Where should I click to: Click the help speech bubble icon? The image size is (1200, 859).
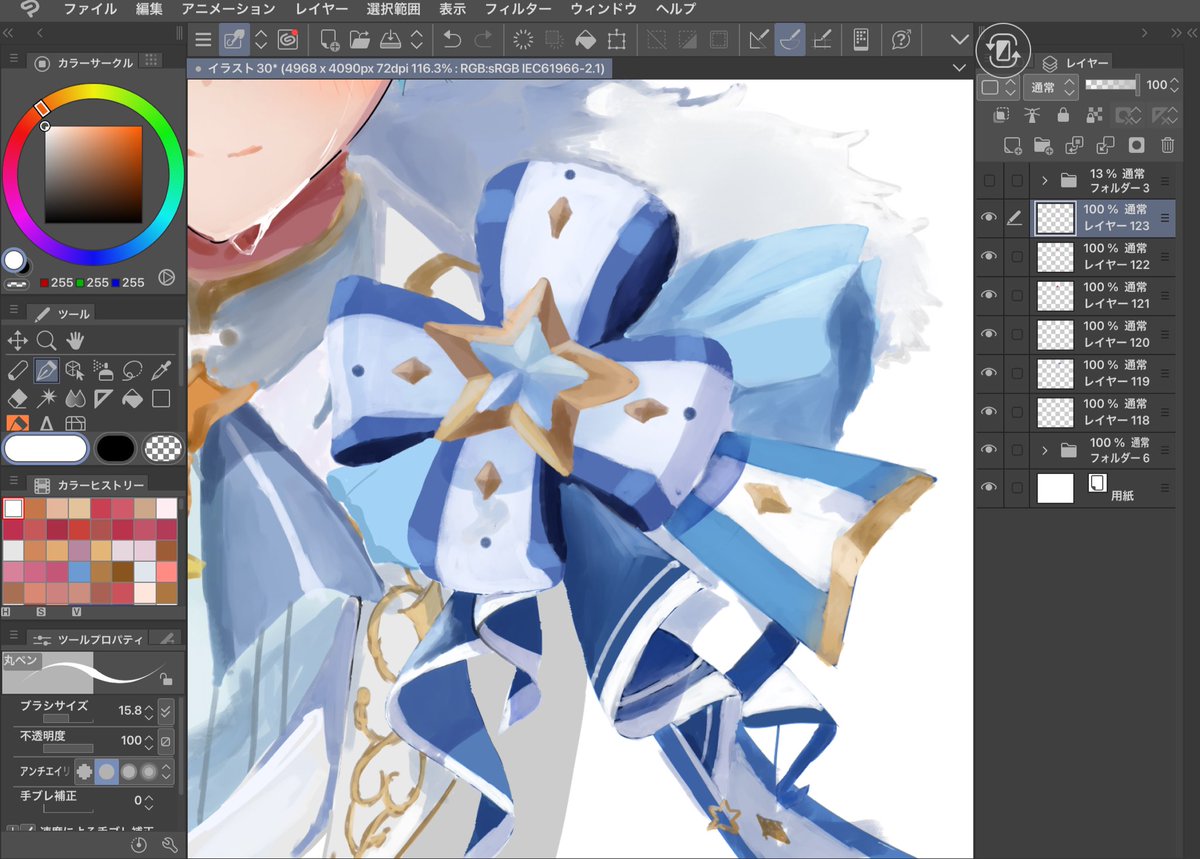pos(900,39)
